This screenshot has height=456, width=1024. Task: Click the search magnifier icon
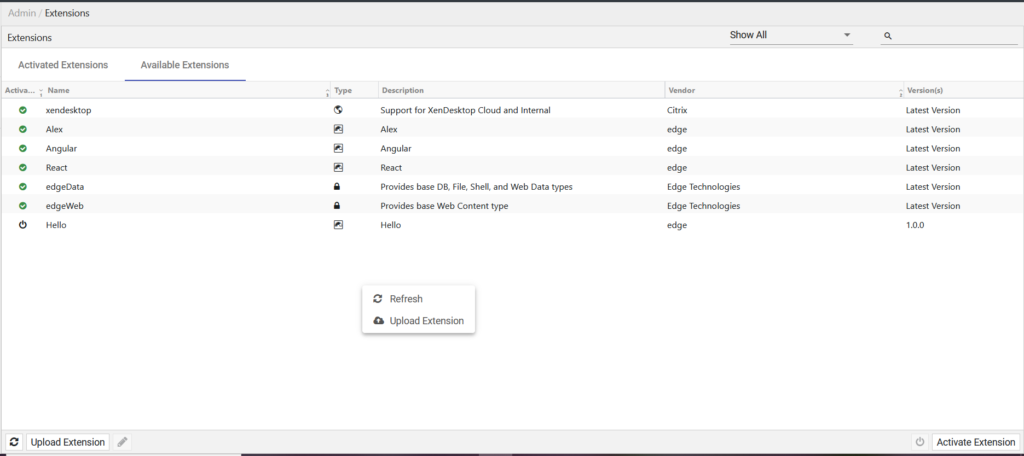(x=888, y=36)
